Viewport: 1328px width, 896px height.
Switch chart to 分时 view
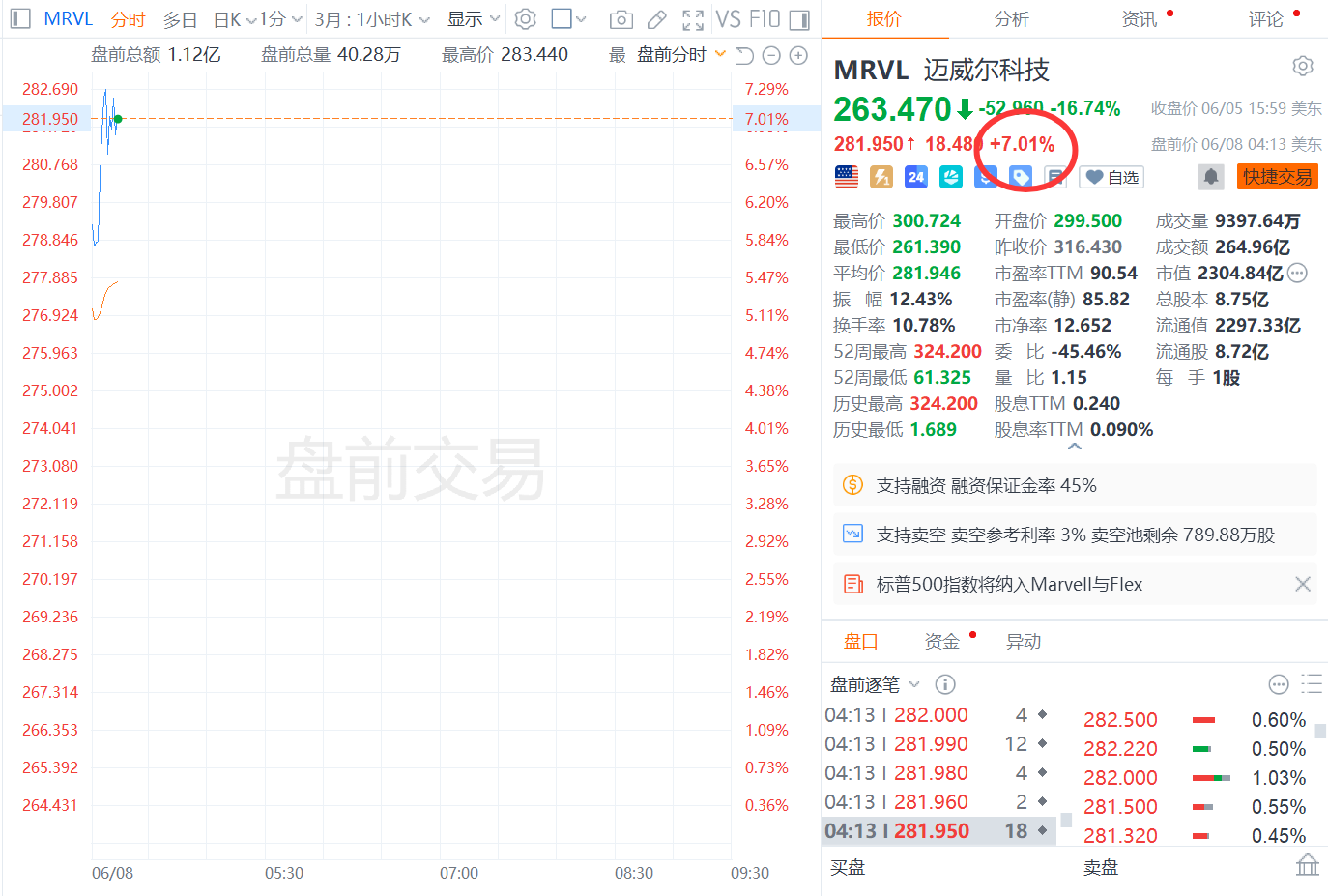click(x=128, y=19)
